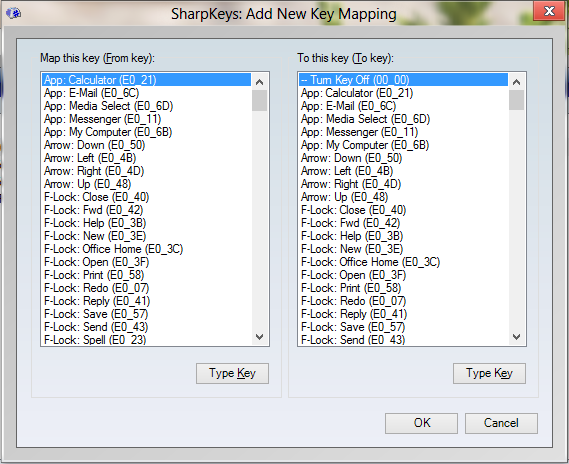Viewport: 569px width, 464px height.
Task: Select F-Lock: Send (E0_43) in To key list
Action: (404, 340)
